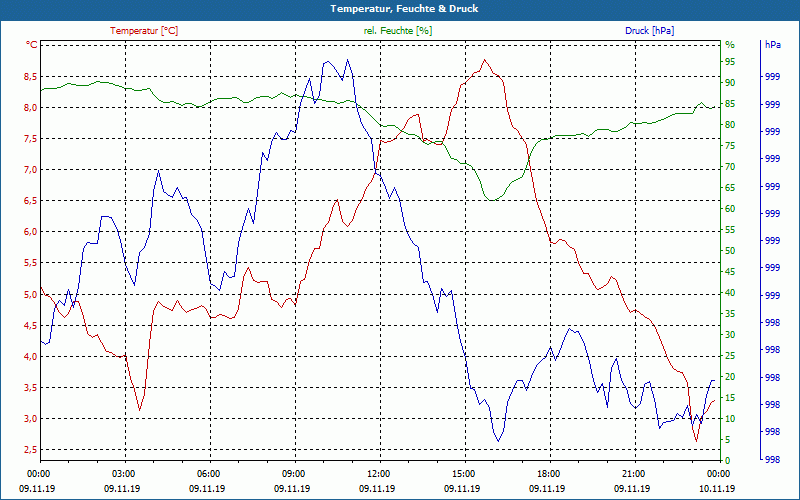Click the chart title Temperatur, Feuchte & Druck
The height and width of the screenshot is (500, 800).
coord(404,9)
